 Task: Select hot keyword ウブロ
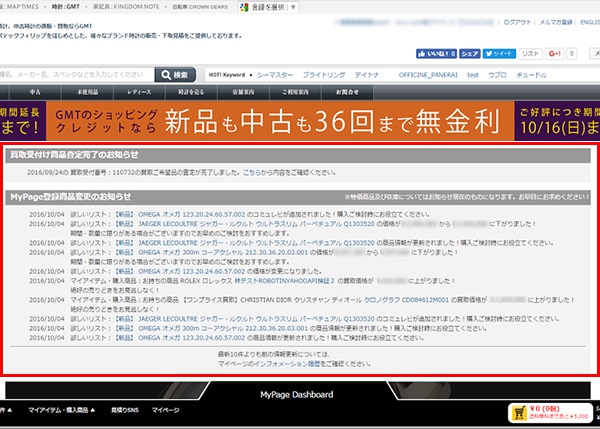click(497, 75)
